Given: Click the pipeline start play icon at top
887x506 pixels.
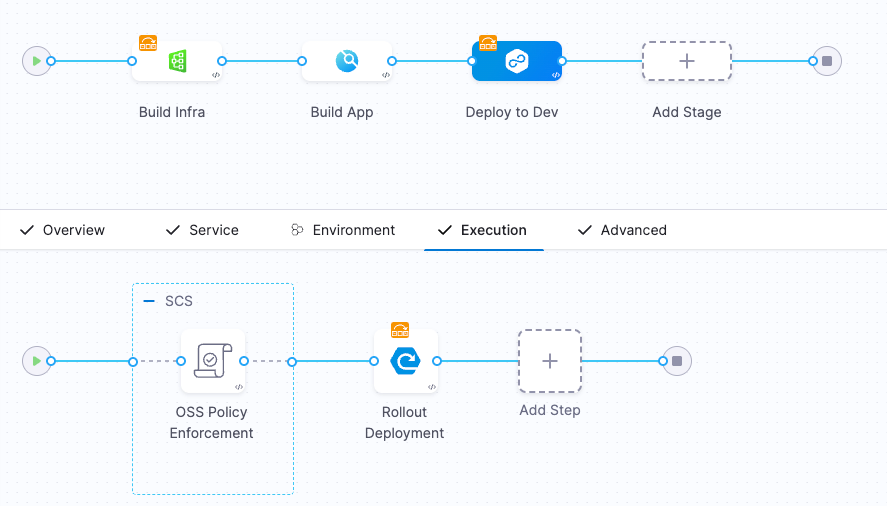Looking at the screenshot, I should tap(37, 61).
